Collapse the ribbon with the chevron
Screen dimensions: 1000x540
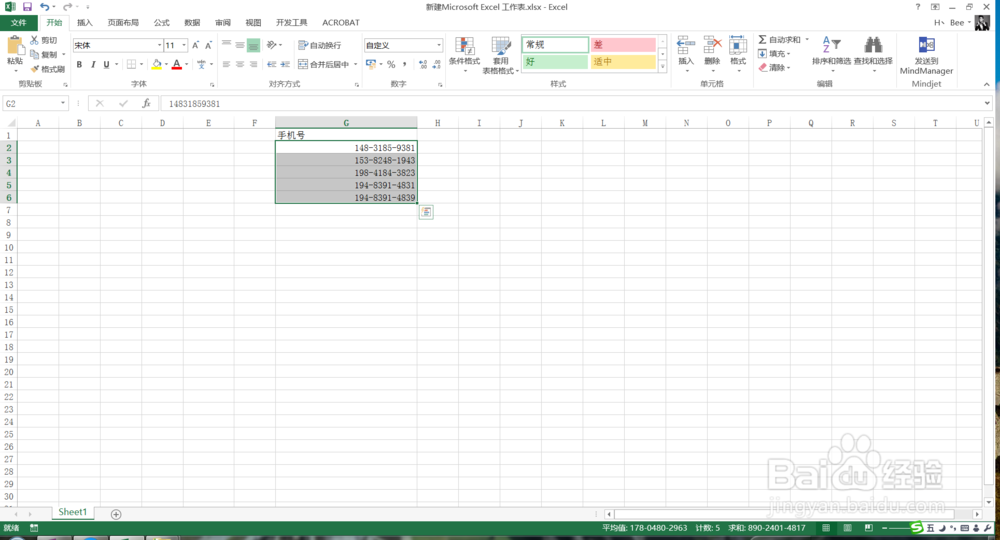pos(987,84)
